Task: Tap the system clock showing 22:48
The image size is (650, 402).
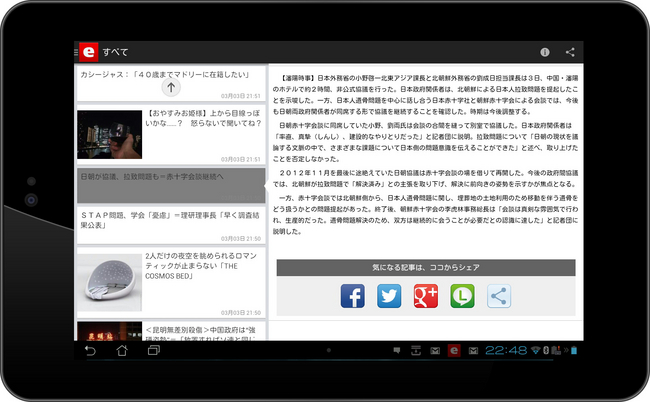Action: click(506, 351)
